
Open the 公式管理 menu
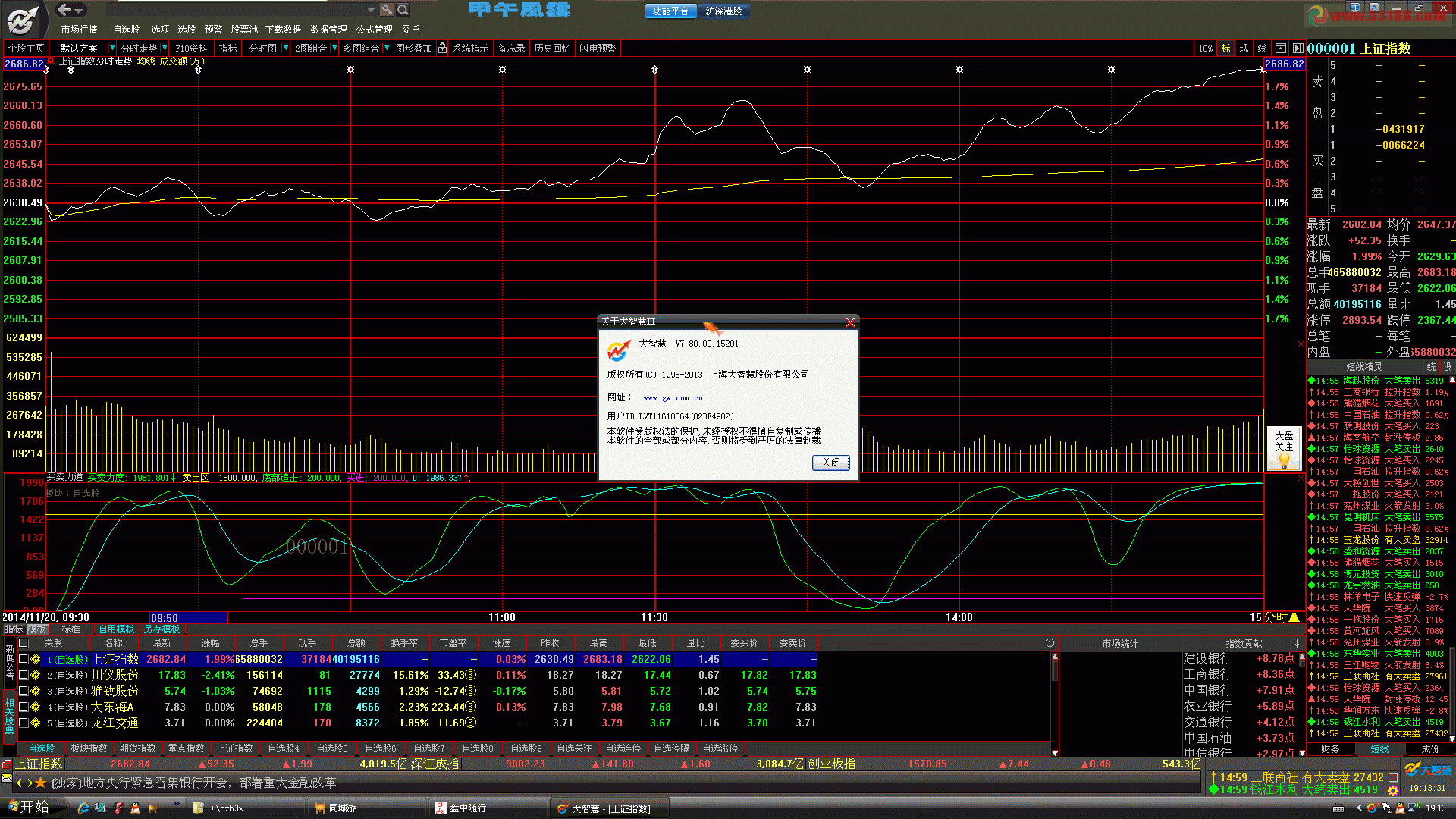pos(375,30)
